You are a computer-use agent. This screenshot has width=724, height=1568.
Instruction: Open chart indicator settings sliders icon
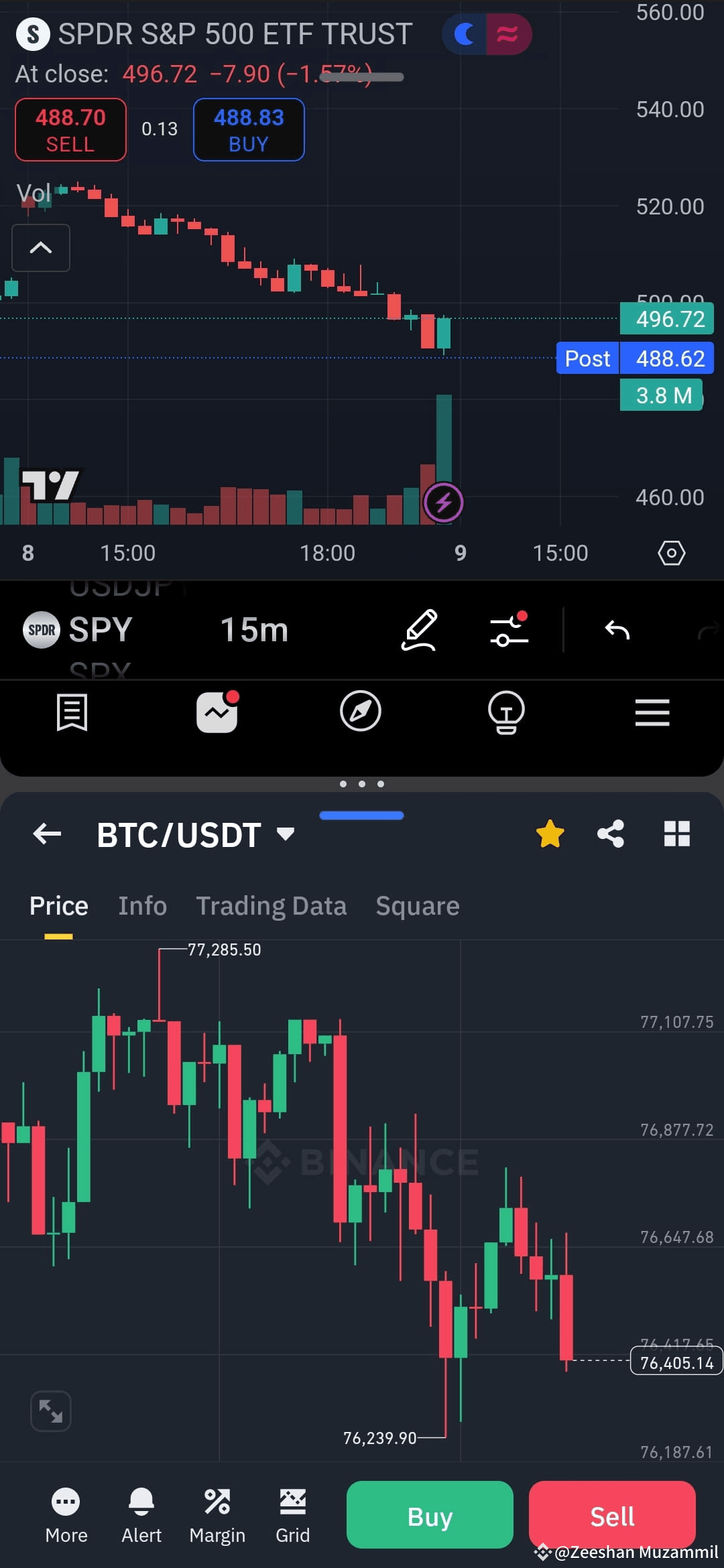[509, 630]
